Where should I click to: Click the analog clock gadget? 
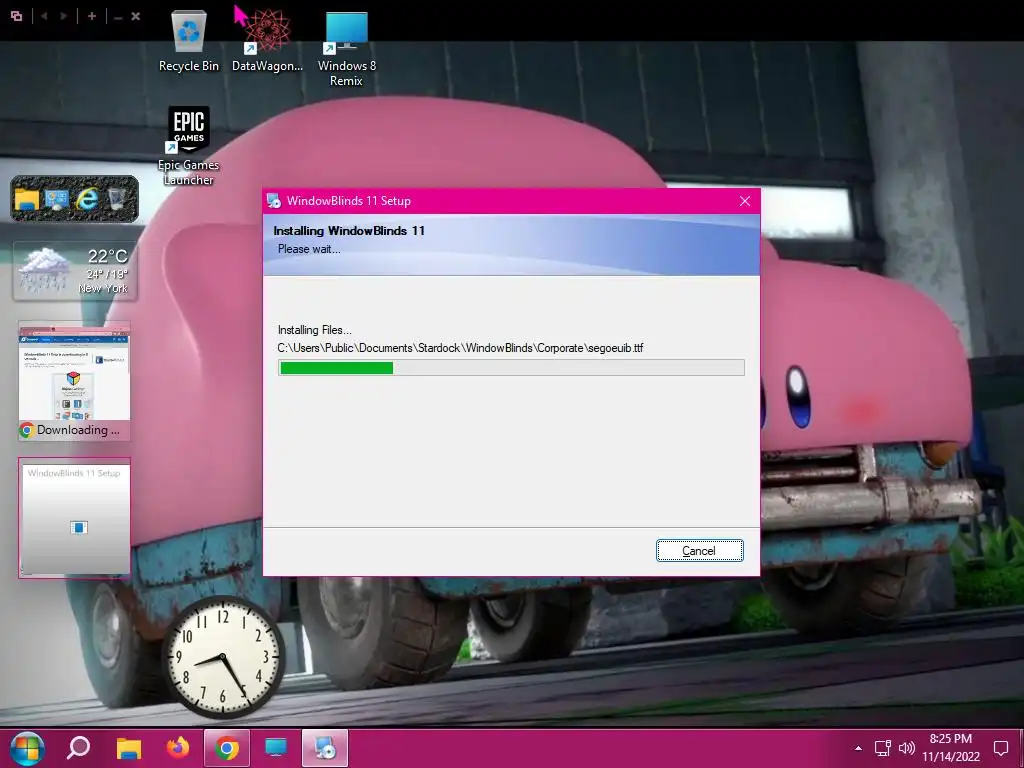click(223, 657)
